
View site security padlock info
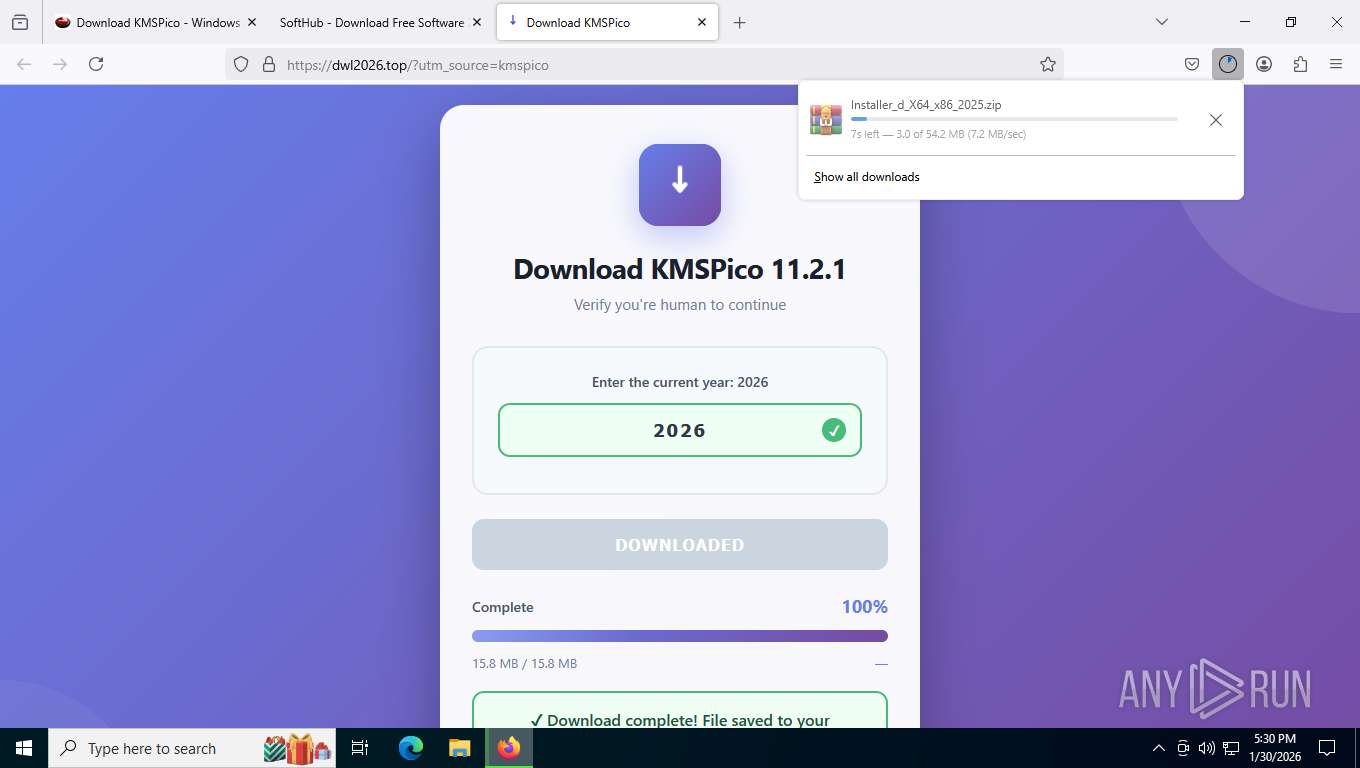pyautogui.click(x=268, y=64)
